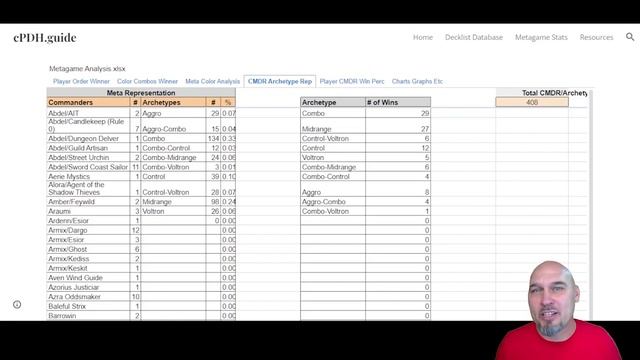Switch to Player Order Winner tab
640x360 pixels.
tap(81, 81)
